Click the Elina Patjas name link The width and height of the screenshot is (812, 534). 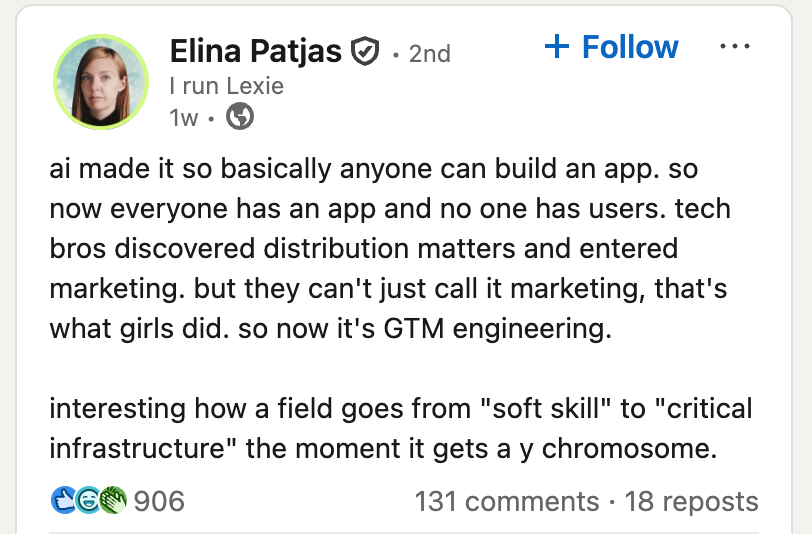coord(256,51)
